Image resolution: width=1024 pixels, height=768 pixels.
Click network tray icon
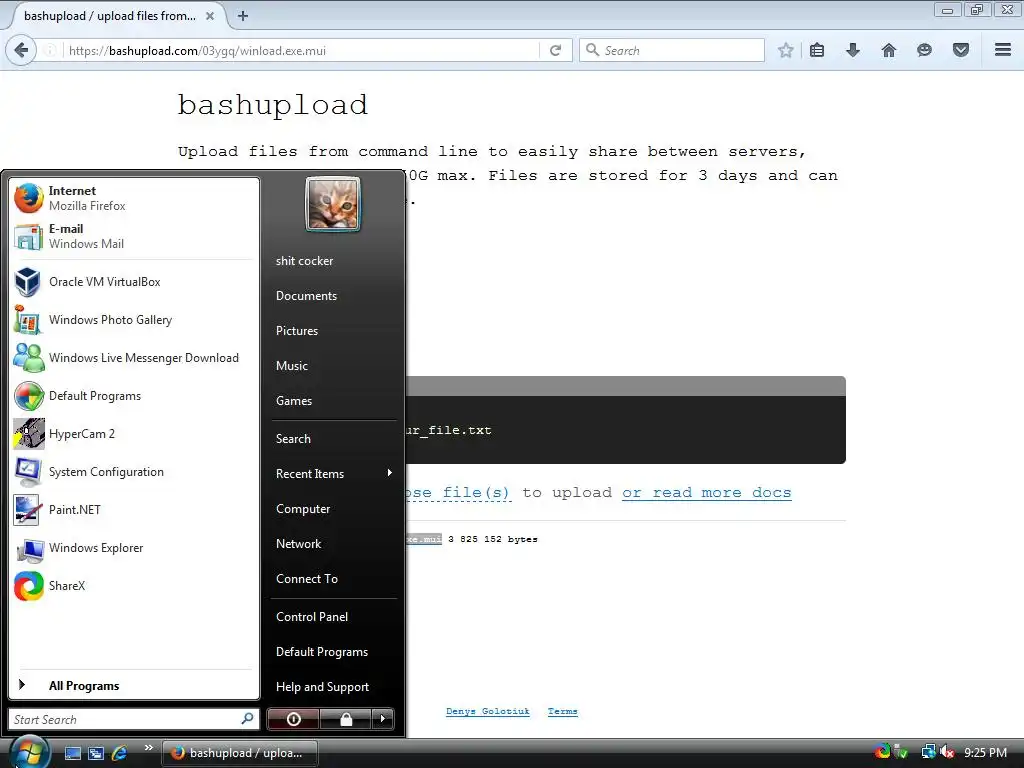(x=928, y=752)
